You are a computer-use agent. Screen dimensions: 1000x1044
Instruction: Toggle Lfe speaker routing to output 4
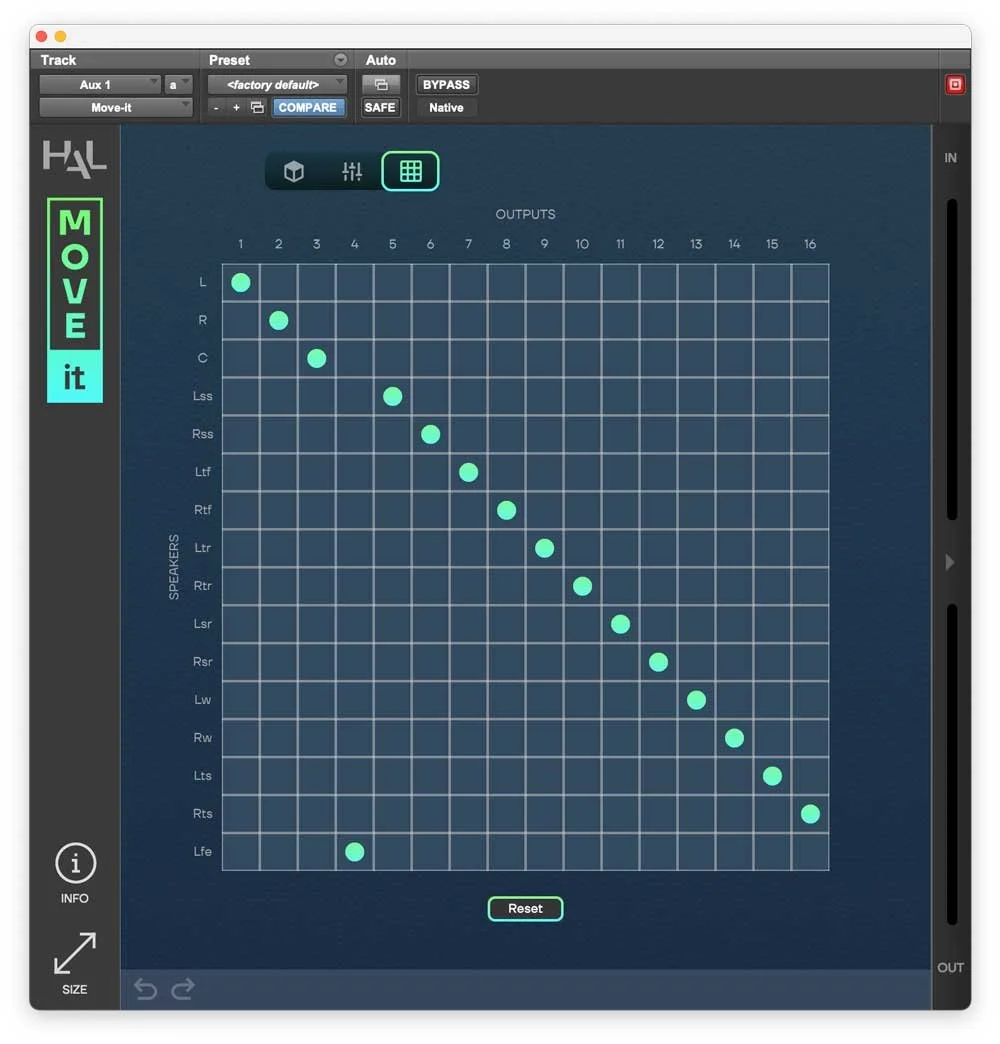(x=355, y=852)
